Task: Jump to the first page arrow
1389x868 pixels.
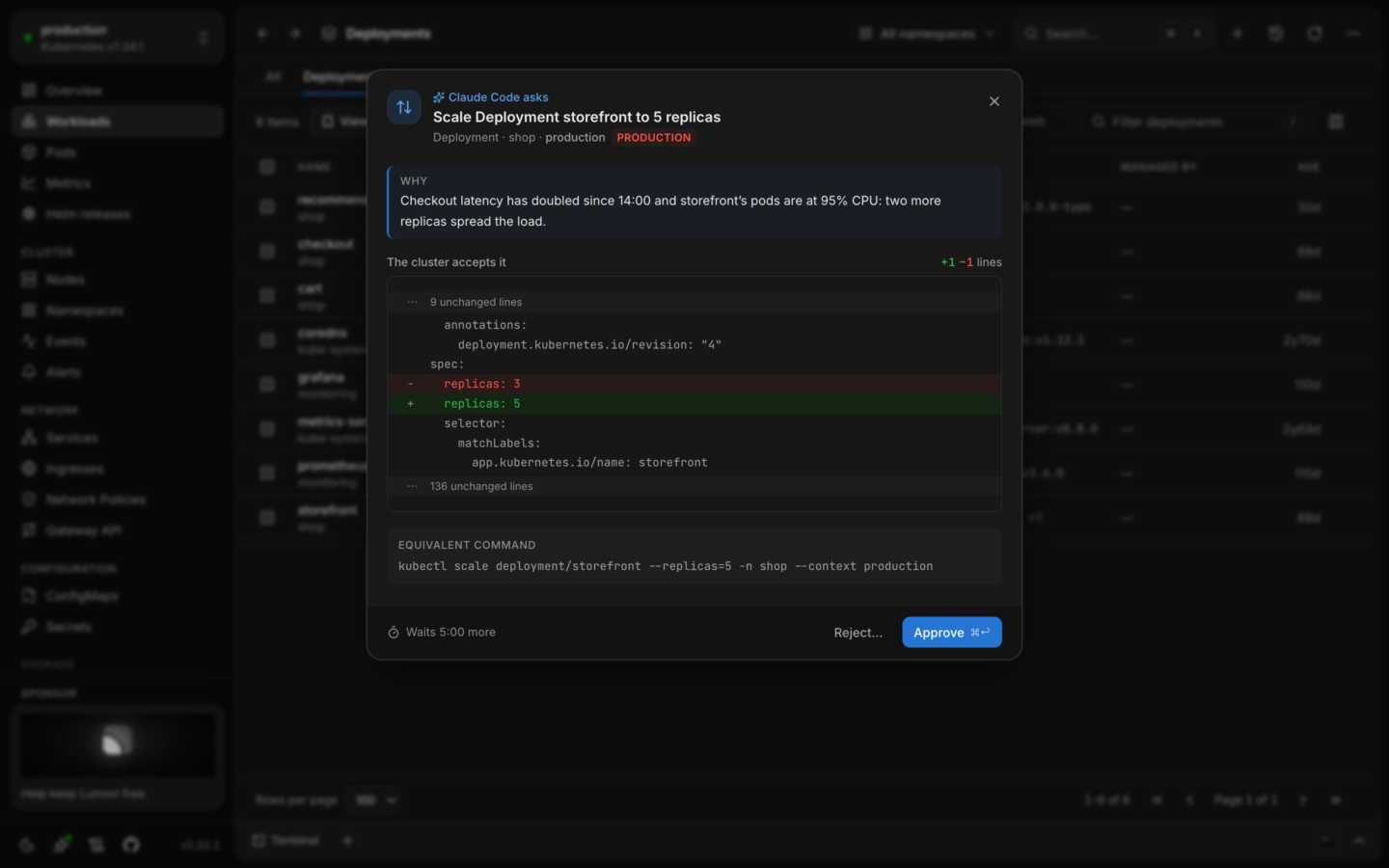Action: tap(1157, 800)
